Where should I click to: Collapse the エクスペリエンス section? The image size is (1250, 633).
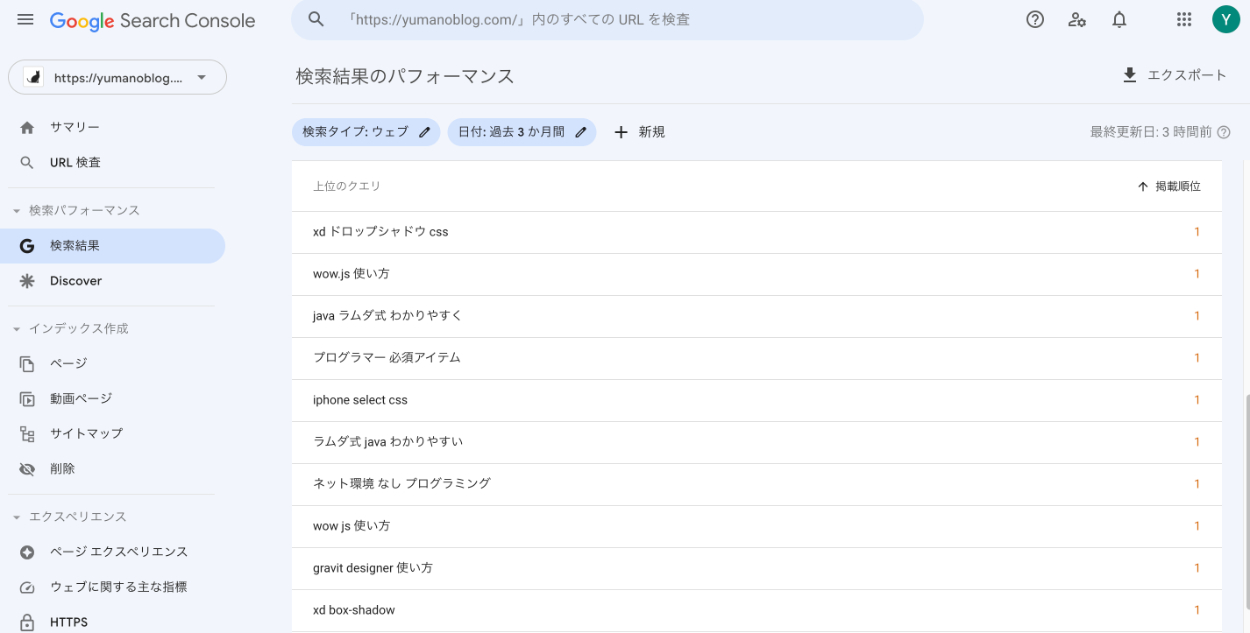point(17,517)
